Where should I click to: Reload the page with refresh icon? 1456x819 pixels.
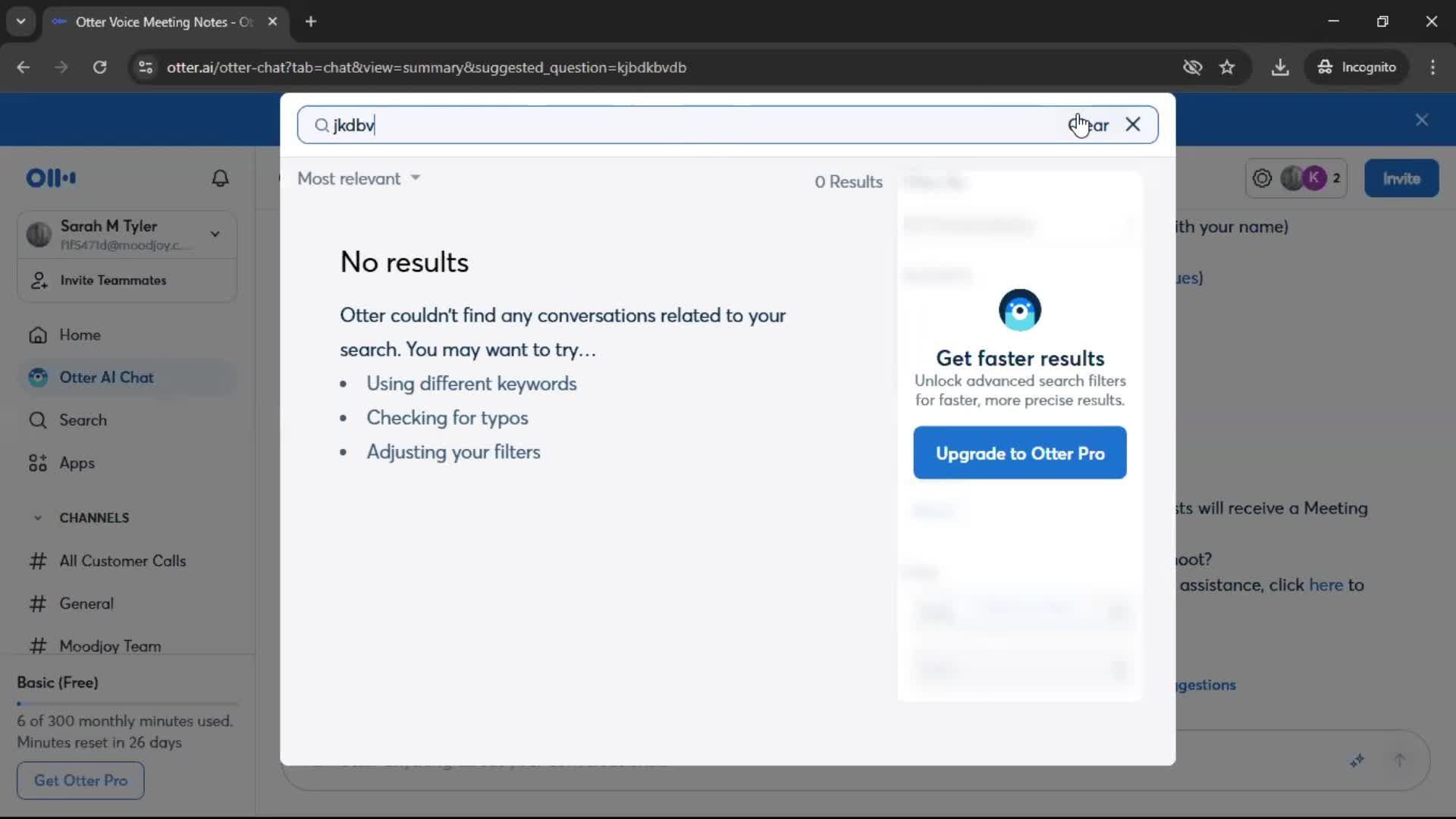[x=99, y=67]
